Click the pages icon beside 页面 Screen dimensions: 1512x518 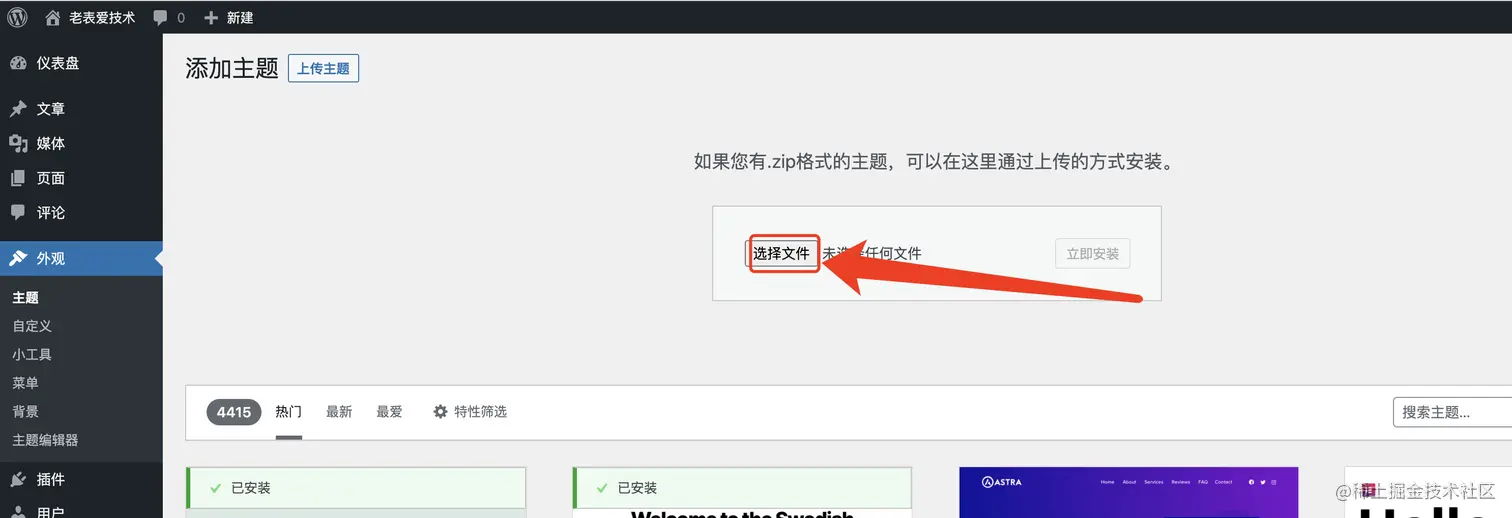[x=18, y=178]
